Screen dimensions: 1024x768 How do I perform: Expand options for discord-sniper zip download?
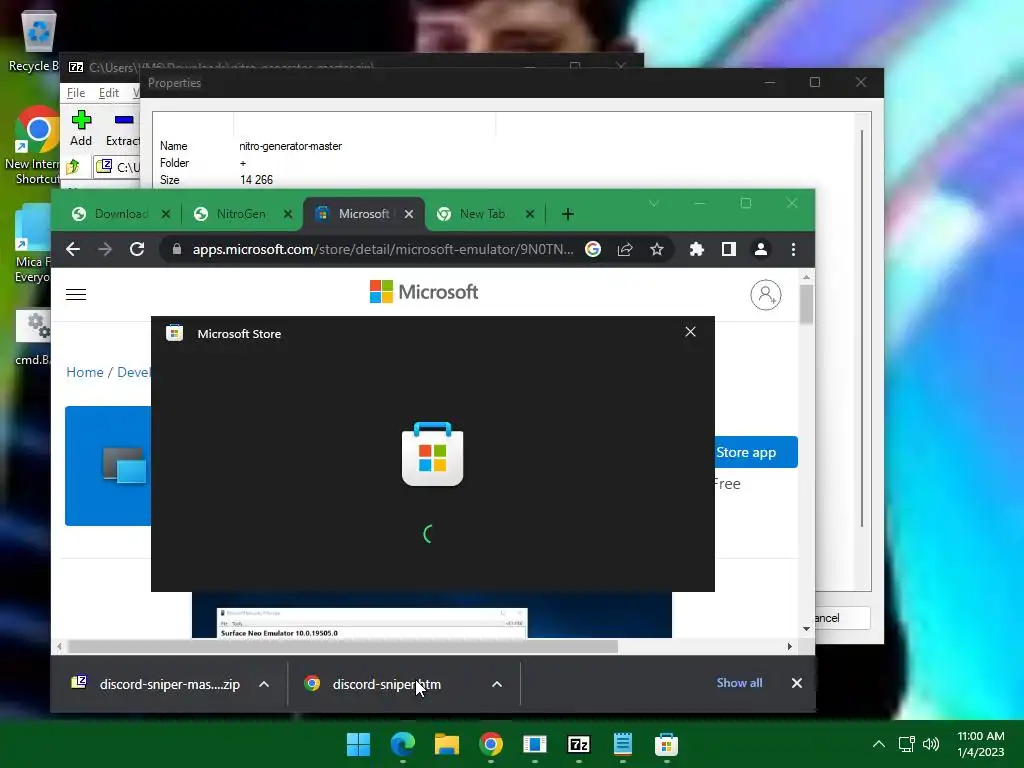point(264,684)
